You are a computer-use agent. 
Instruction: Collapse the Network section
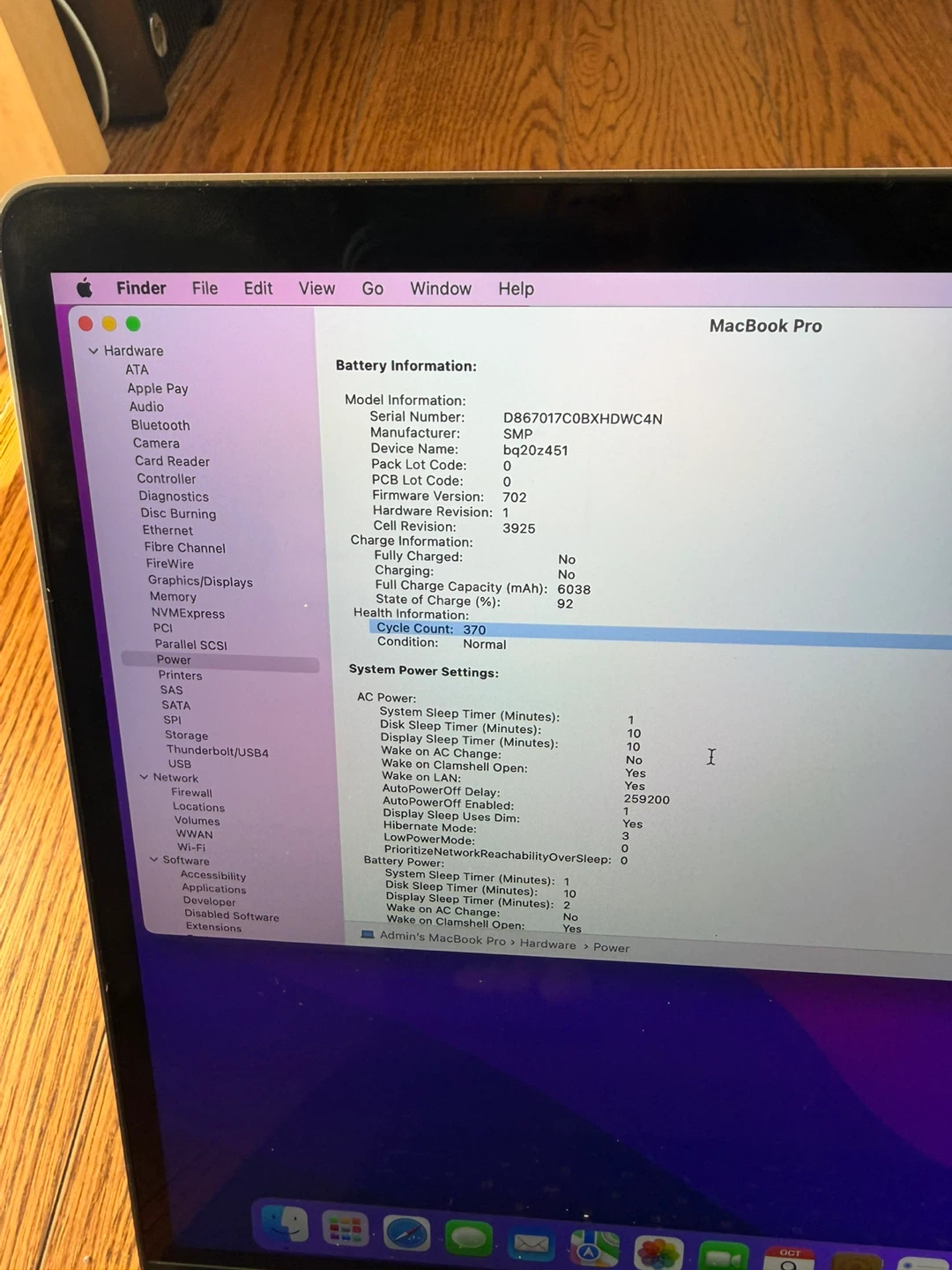[x=144, y=777]
